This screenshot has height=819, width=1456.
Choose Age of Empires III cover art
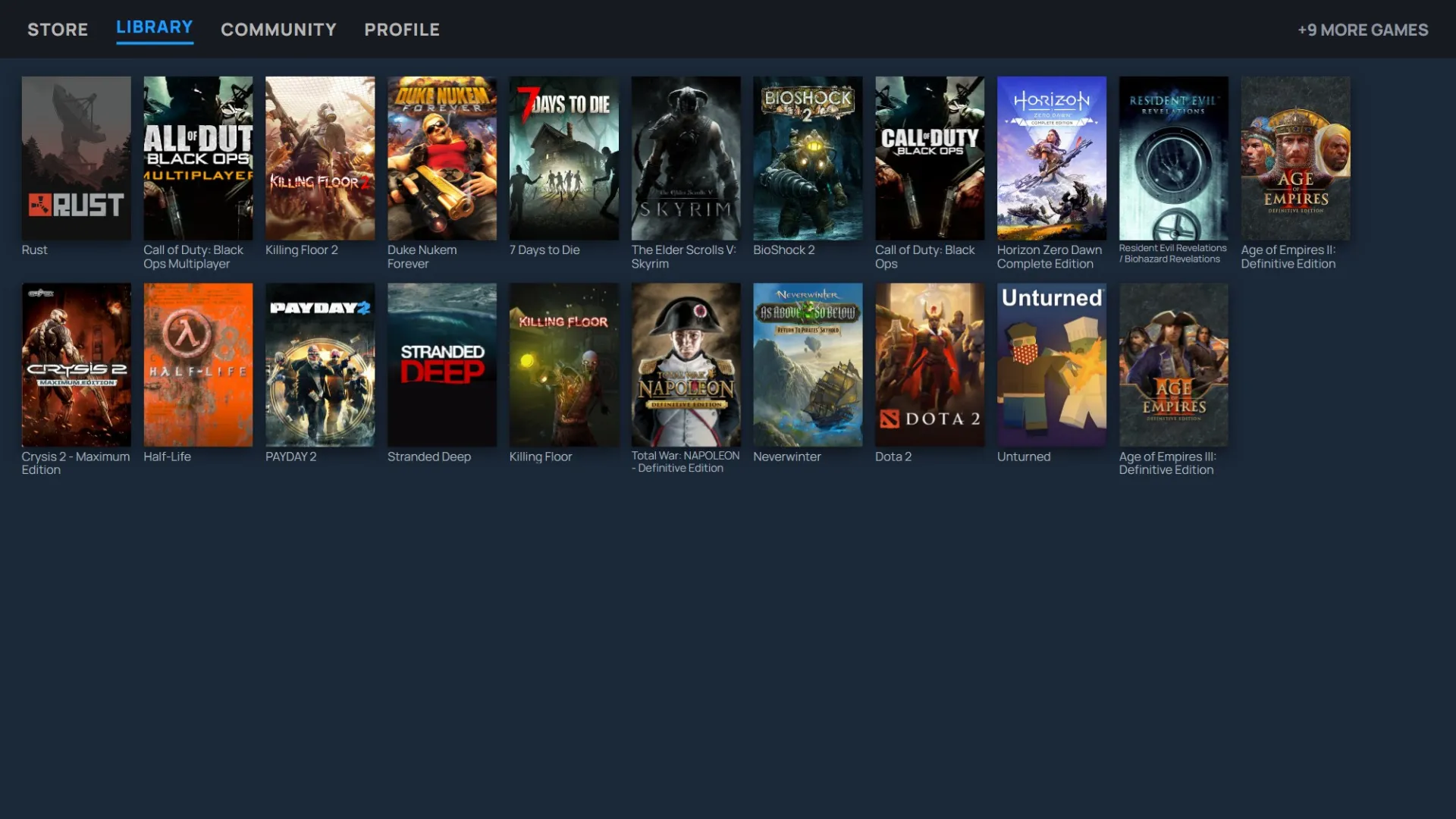click(1174, 365)
